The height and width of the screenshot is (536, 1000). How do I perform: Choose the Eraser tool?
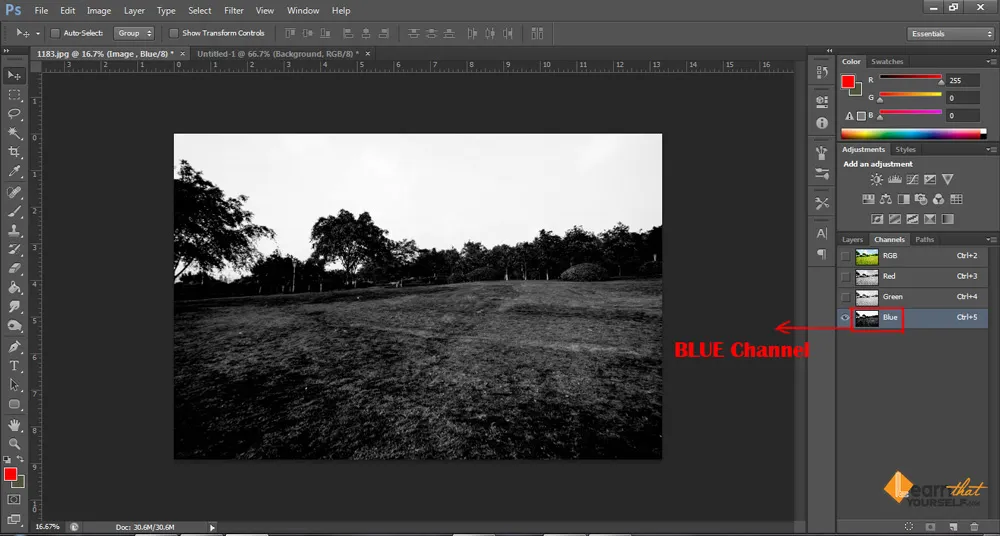(x=14, y=268)
